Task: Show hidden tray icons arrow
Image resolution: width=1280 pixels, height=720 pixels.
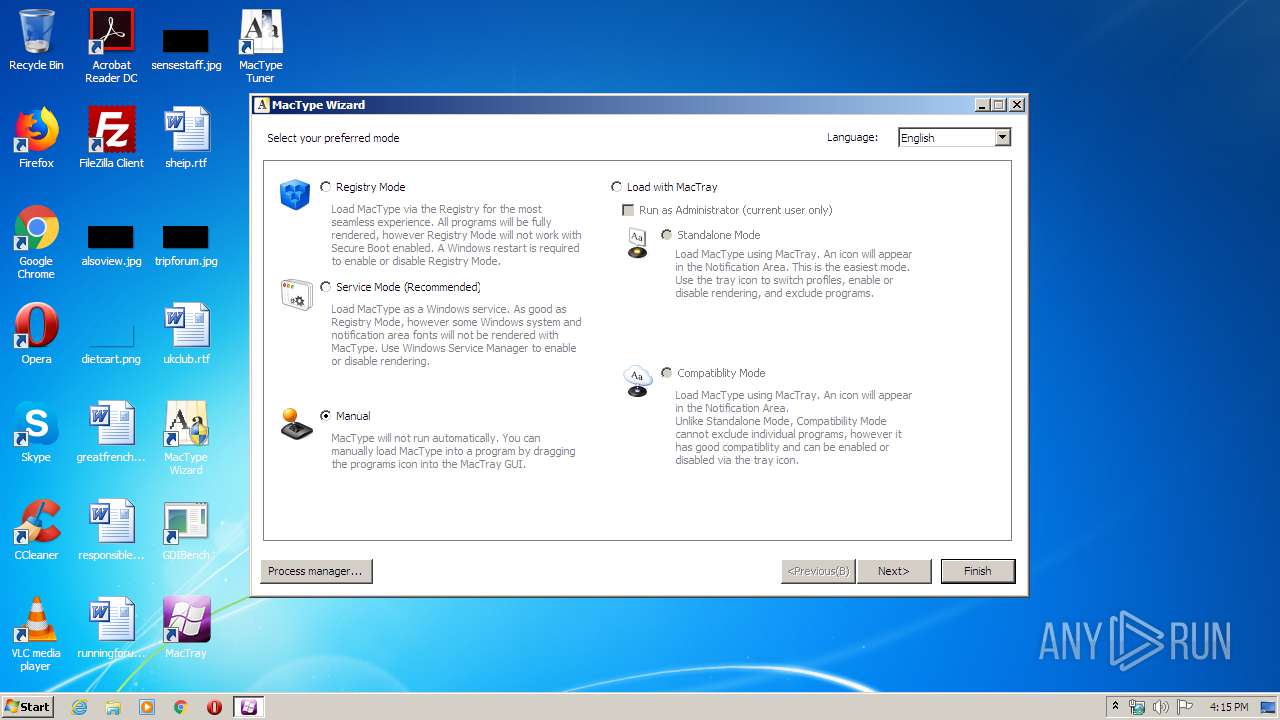Action: click(1115, 707)
